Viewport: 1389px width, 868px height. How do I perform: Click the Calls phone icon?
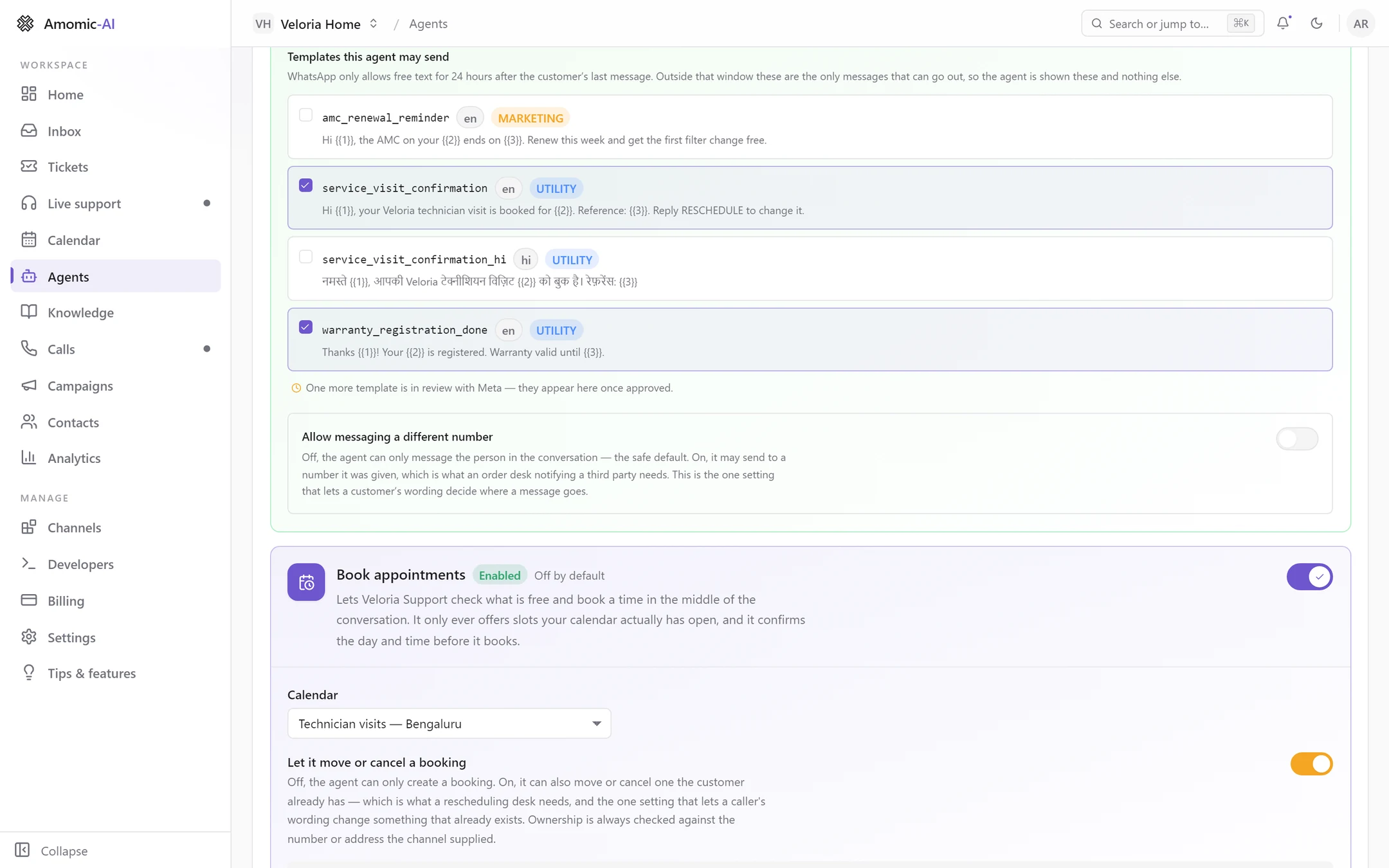pos(29,348)
